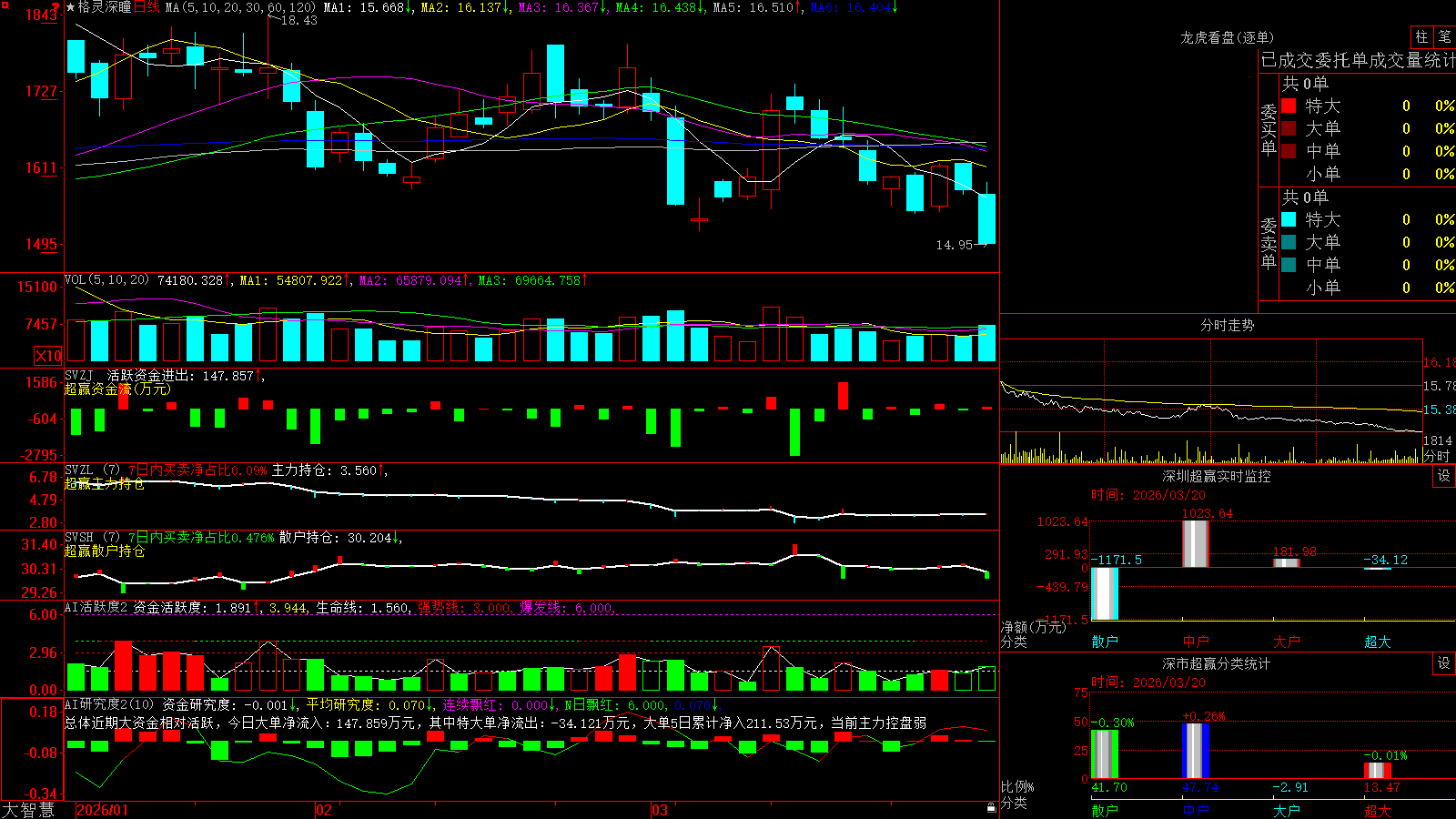Click the 深市超赢分类统计 panel title
The width and height of the screenshot is (1456, 819).
[x=1216, y=663]
